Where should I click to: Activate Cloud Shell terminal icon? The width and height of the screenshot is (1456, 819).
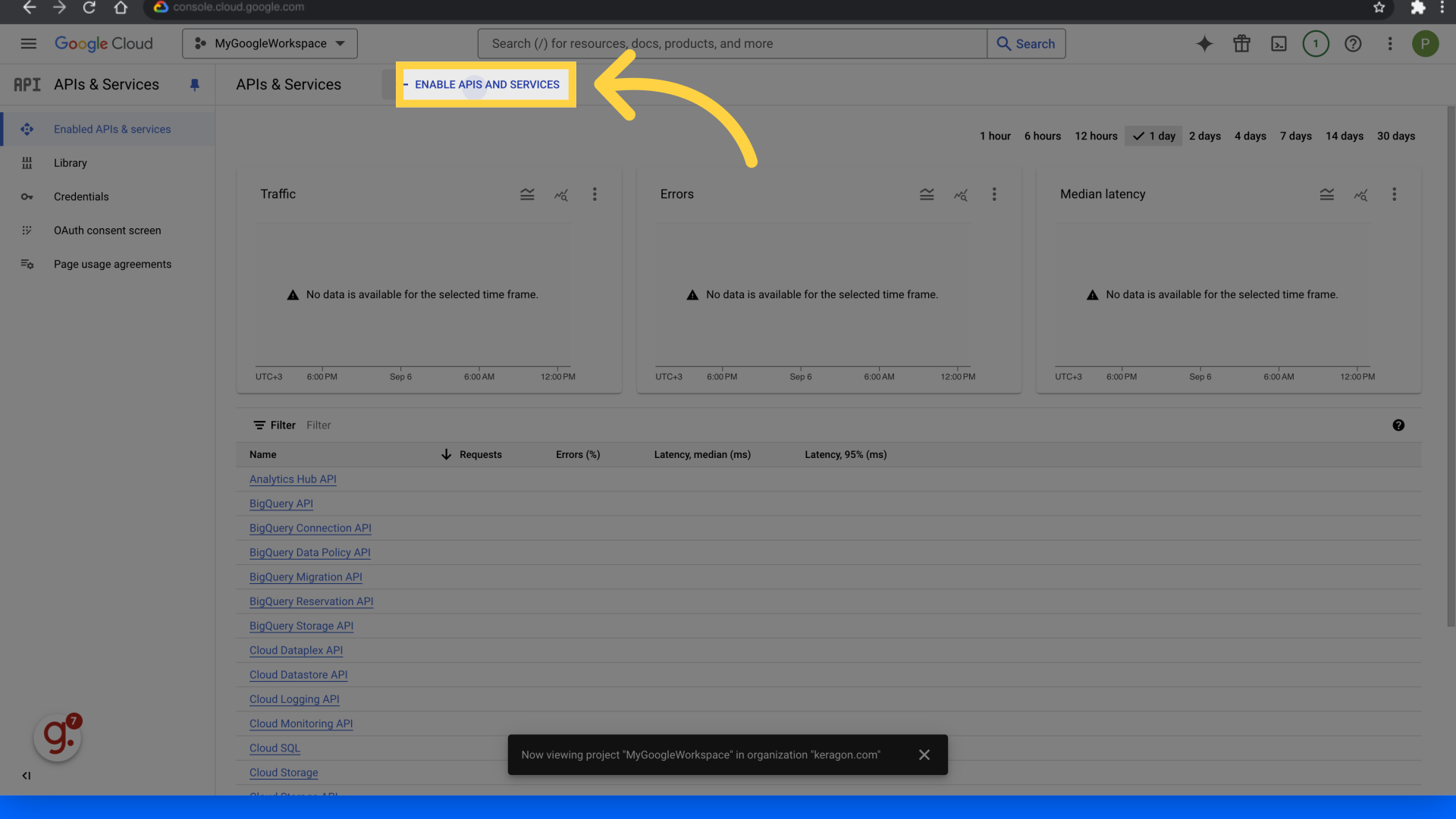[x=1279, y=43]
